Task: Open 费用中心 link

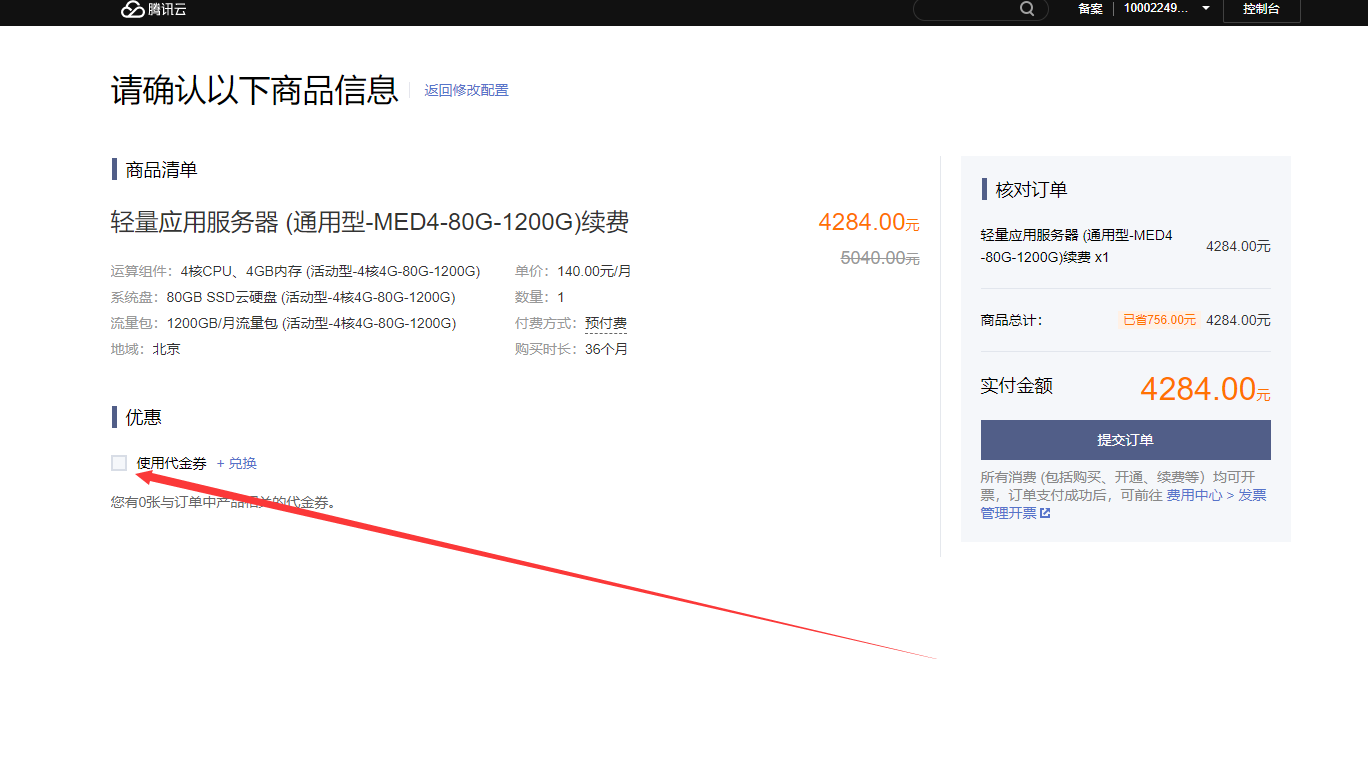Action: click(1194, 495)
